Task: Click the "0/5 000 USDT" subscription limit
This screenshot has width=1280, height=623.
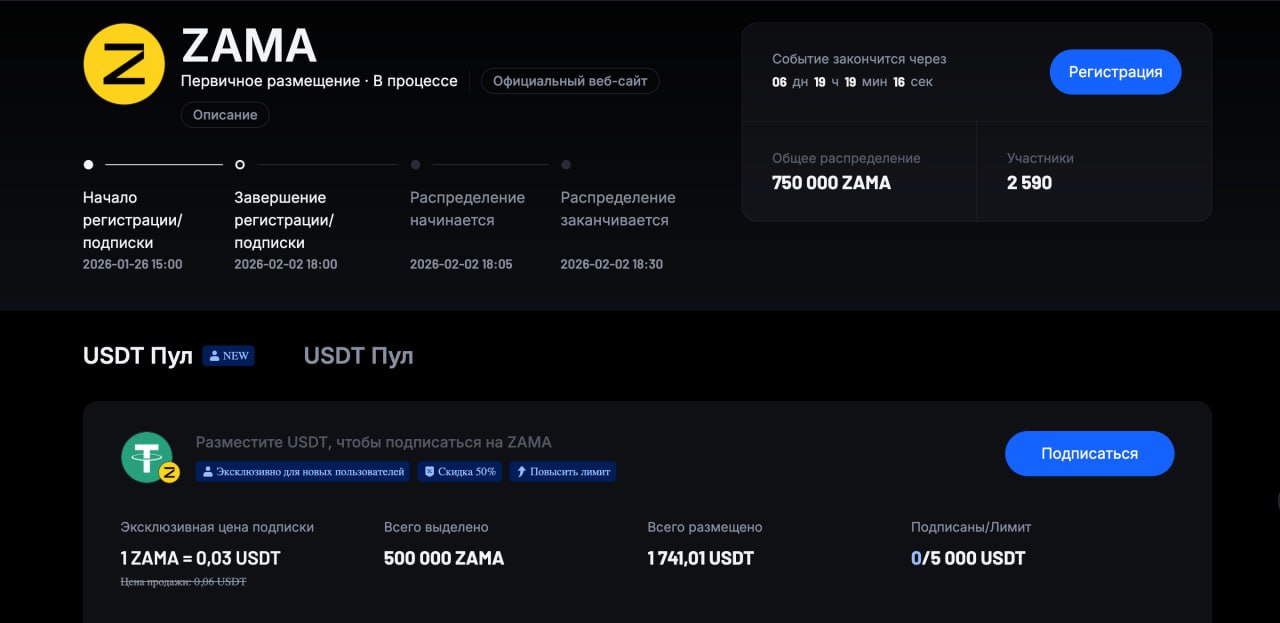Action: click(x=968, y=558)
